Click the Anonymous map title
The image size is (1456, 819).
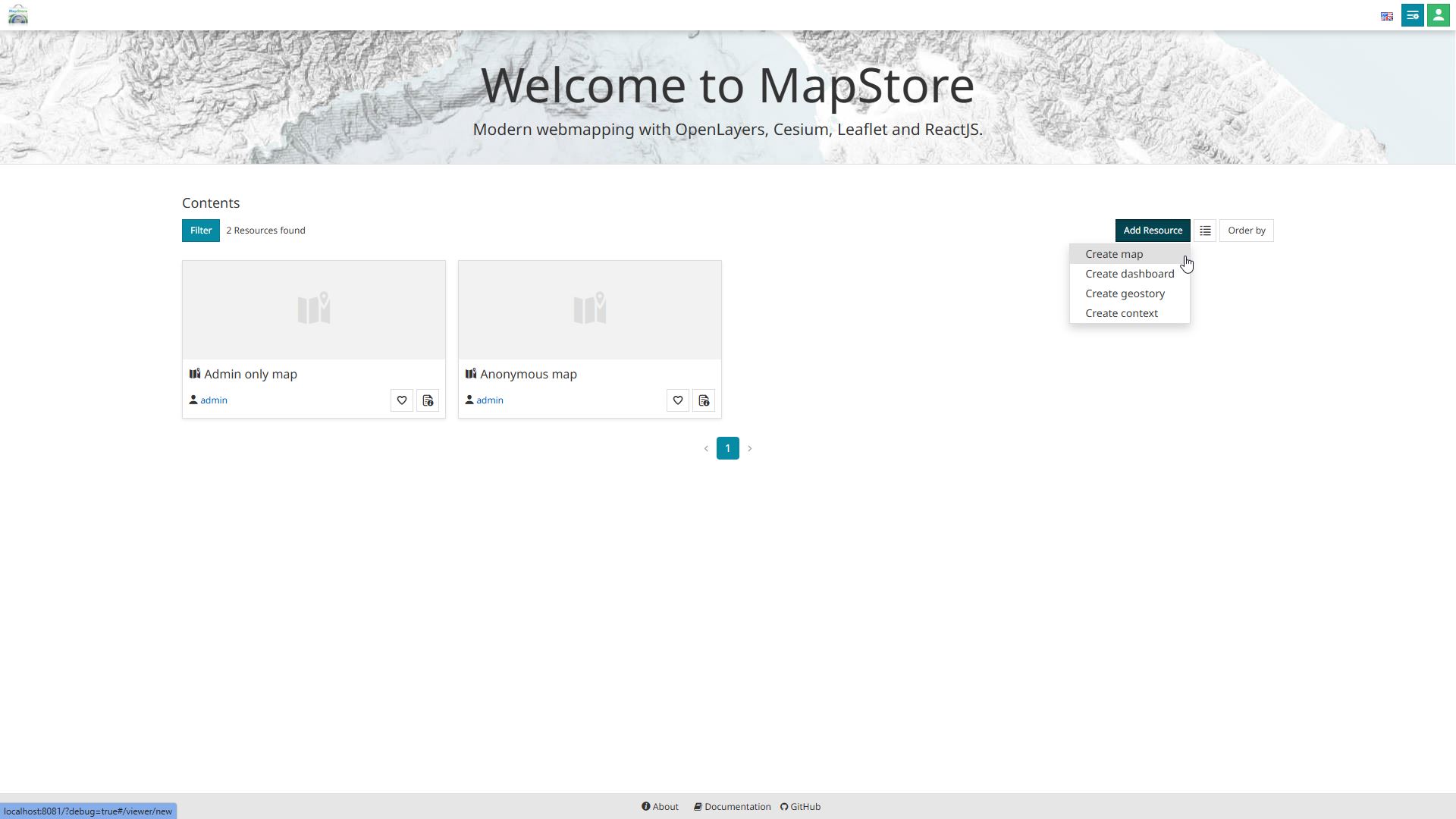(529, 375)
